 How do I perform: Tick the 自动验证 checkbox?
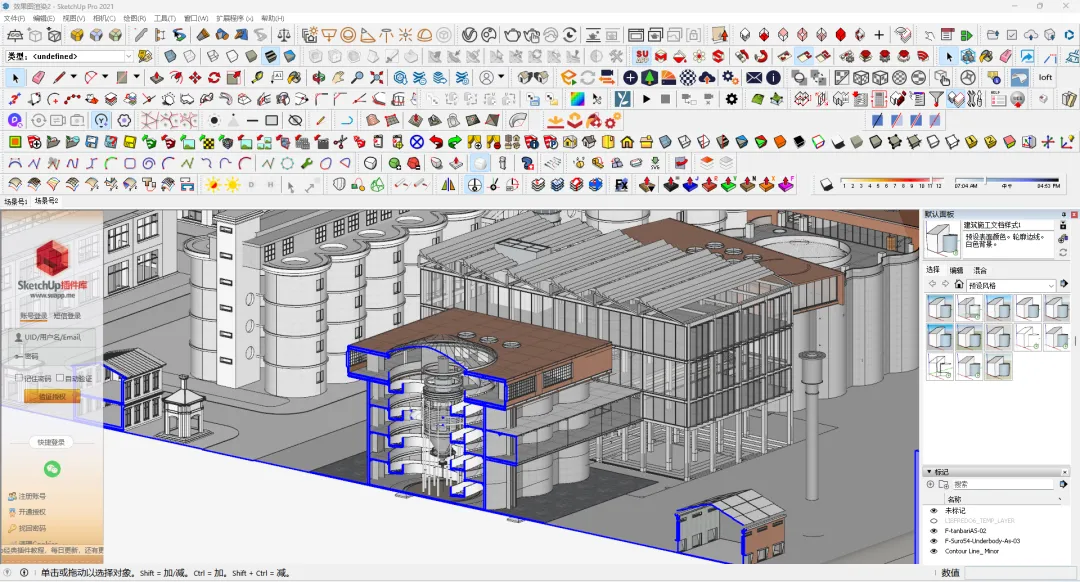click(60, 378)
